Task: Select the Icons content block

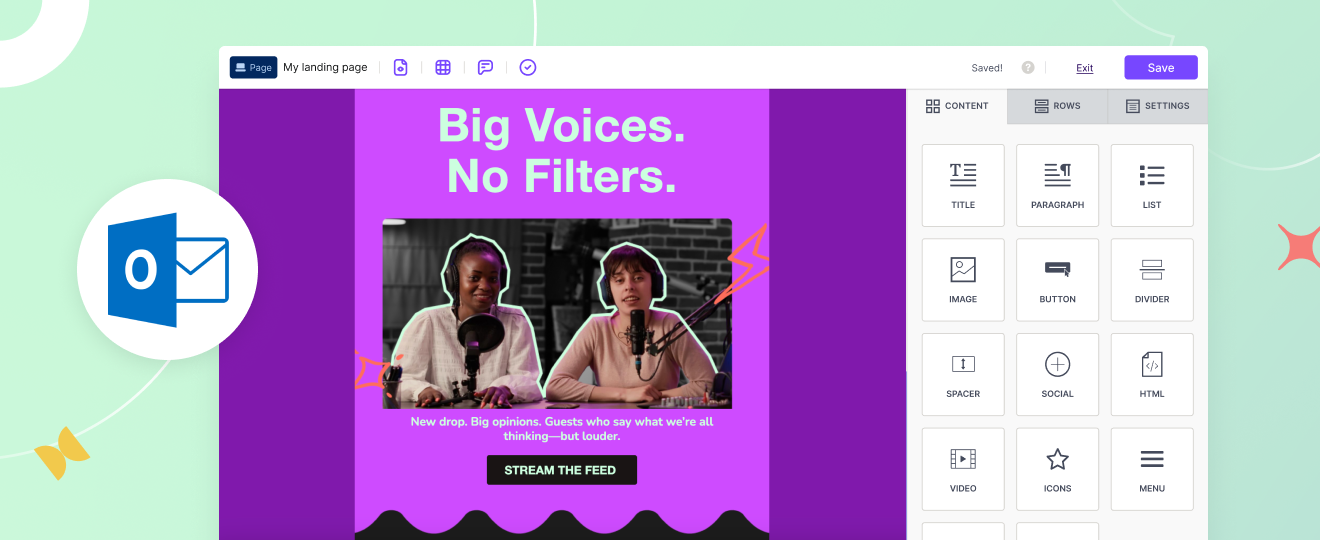Action: point(1057,469)
